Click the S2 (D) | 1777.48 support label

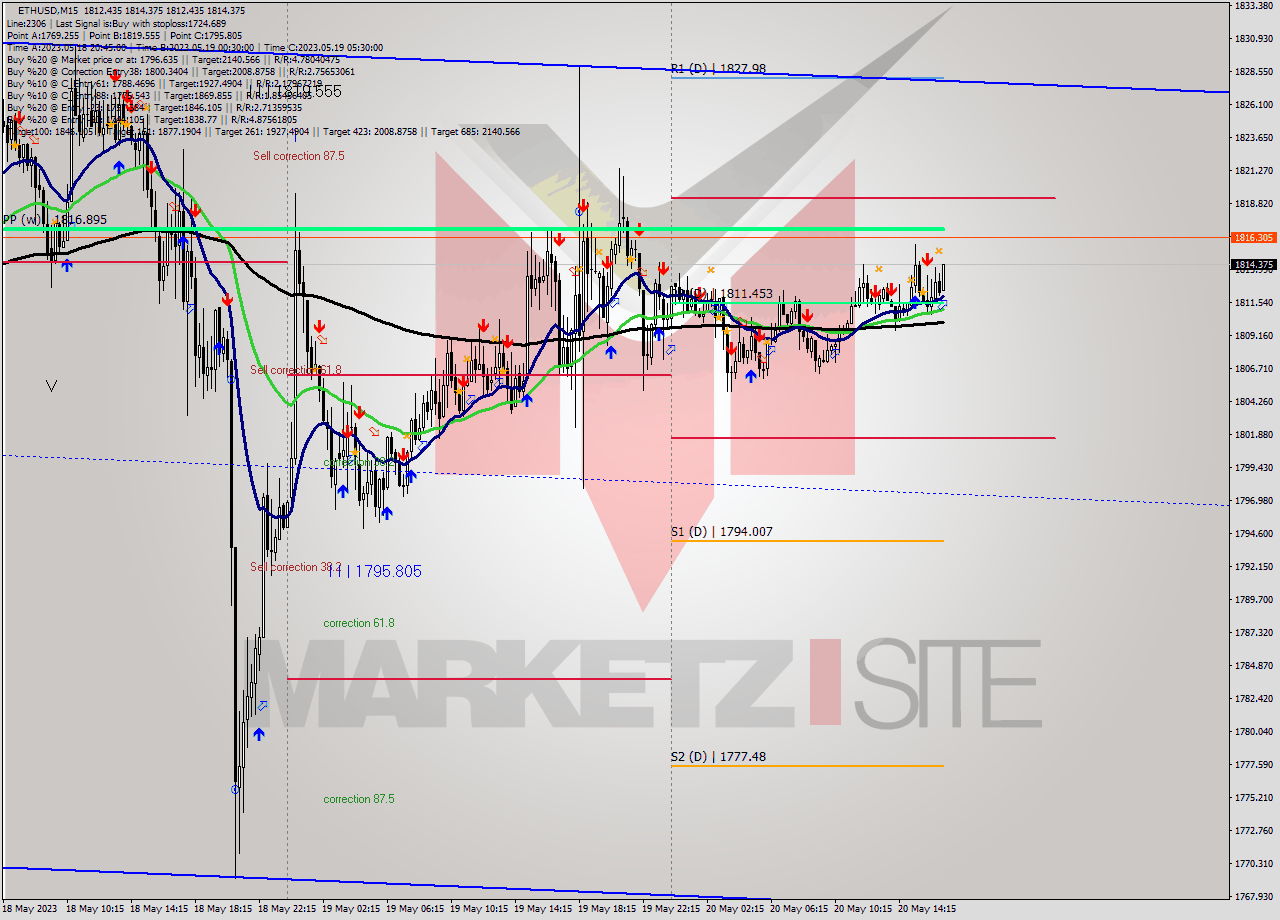718,757
